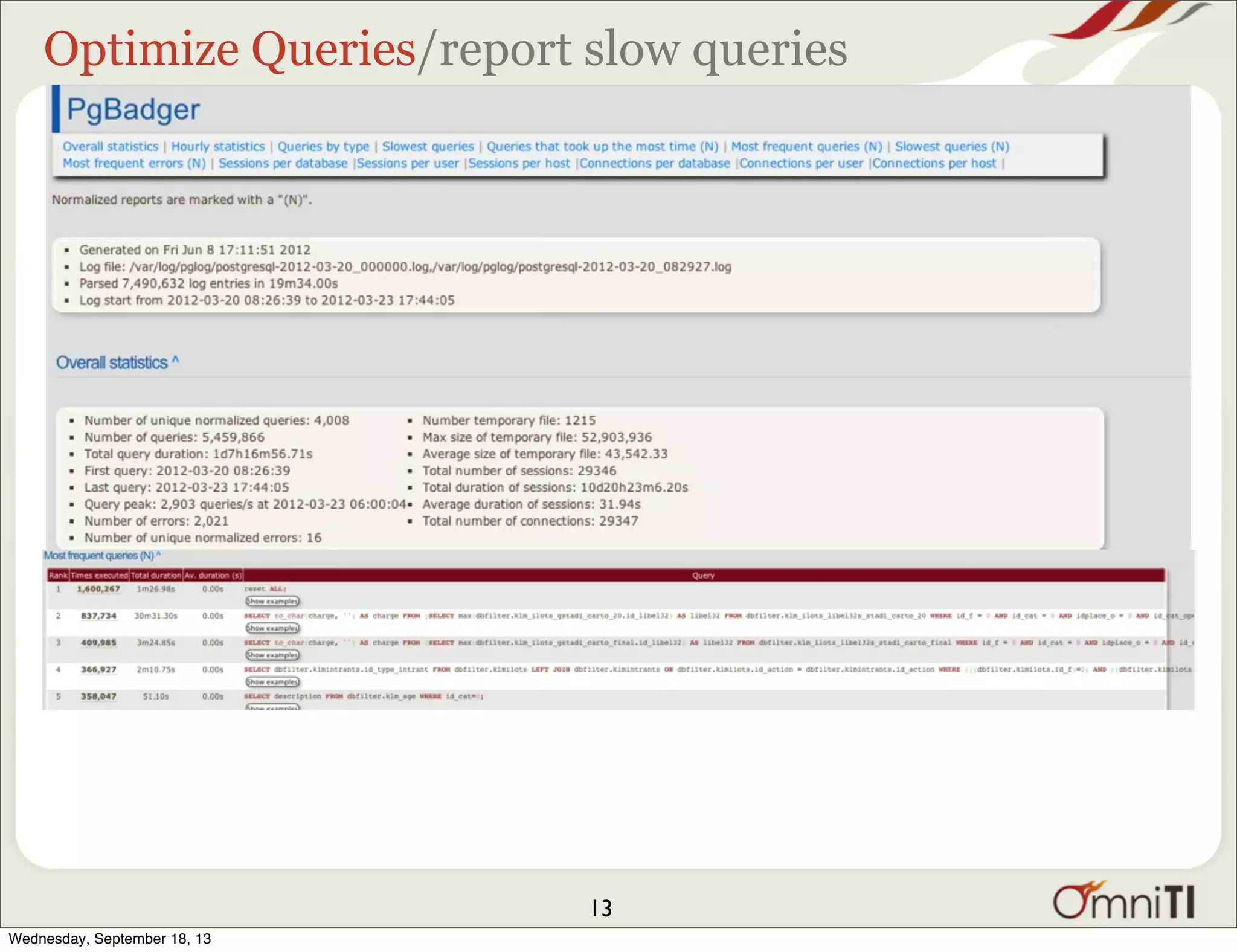
Task: View Sessions per host report
Action: 519,164
